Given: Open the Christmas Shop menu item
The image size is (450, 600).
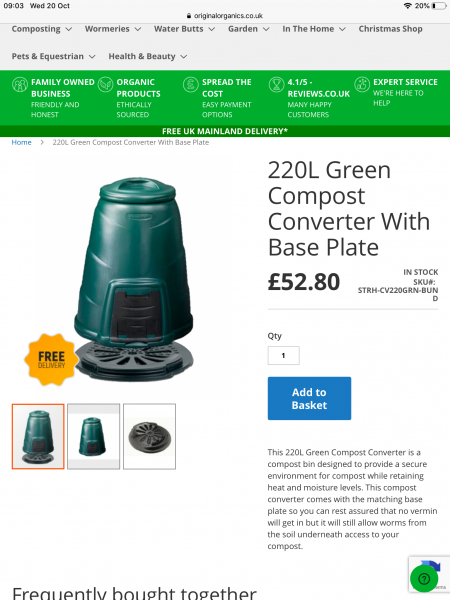Looking at the screenshot, I should 390,29.
